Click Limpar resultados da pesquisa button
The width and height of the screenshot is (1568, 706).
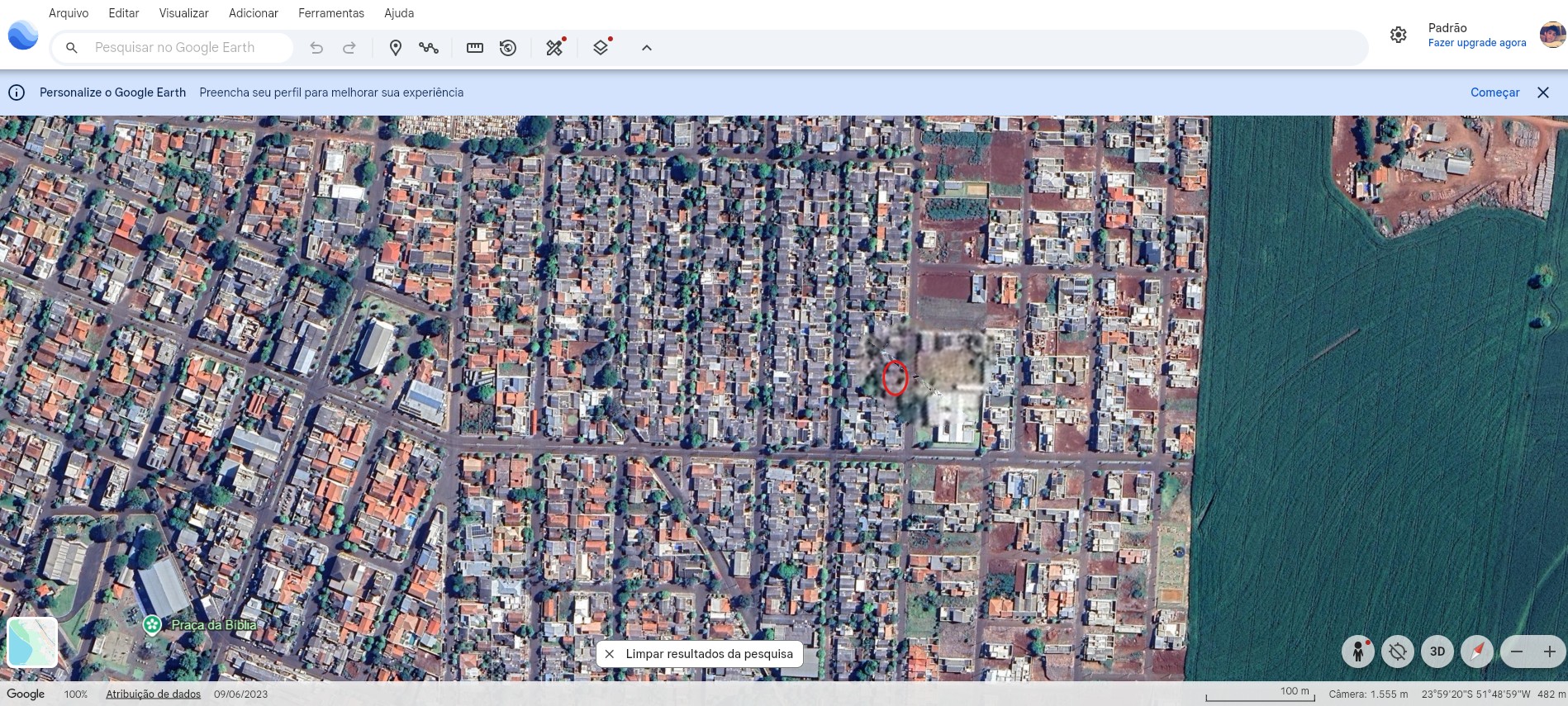pos(700,654)
